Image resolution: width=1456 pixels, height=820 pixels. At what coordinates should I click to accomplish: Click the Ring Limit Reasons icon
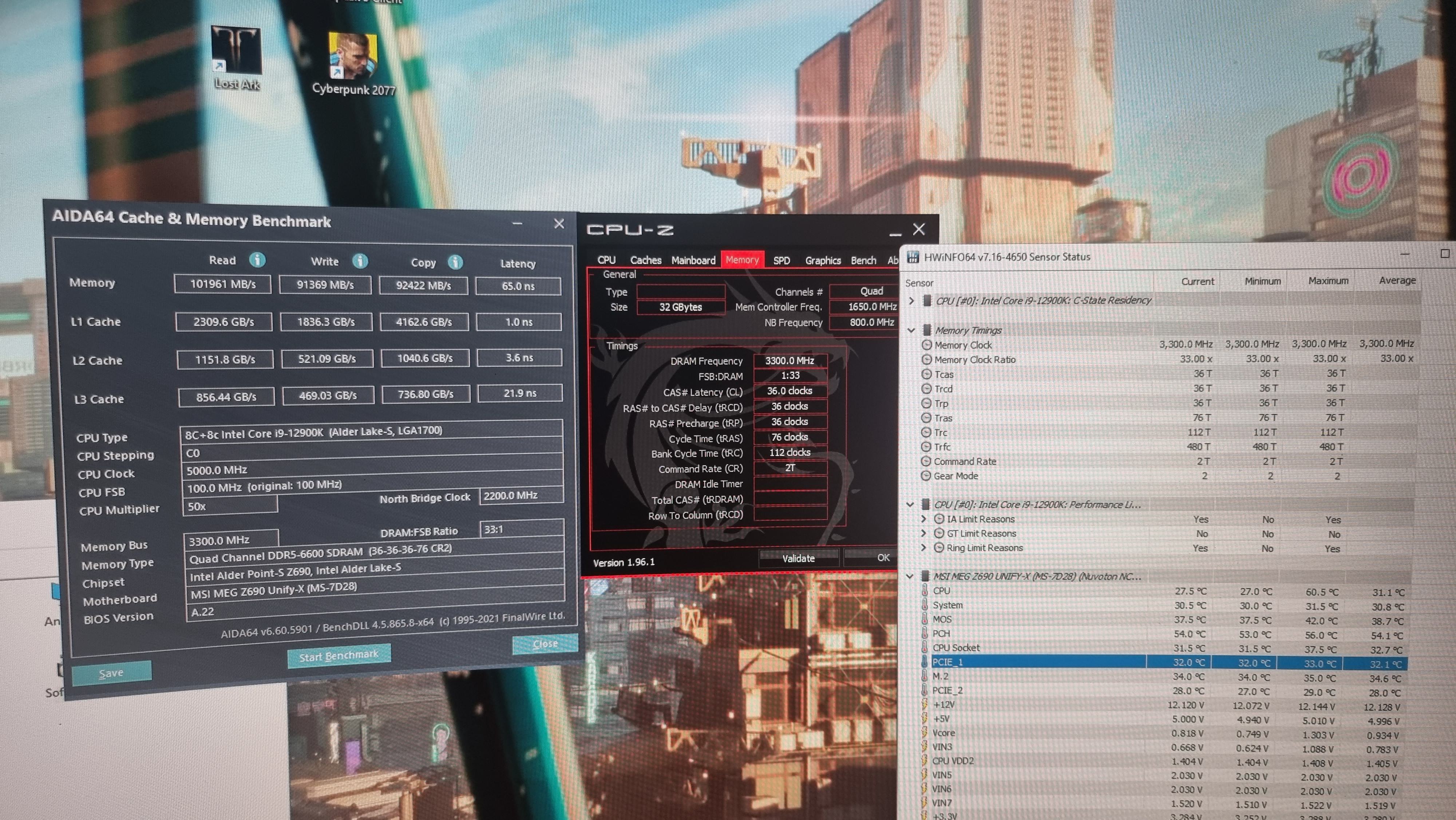(x=939, y=547)
